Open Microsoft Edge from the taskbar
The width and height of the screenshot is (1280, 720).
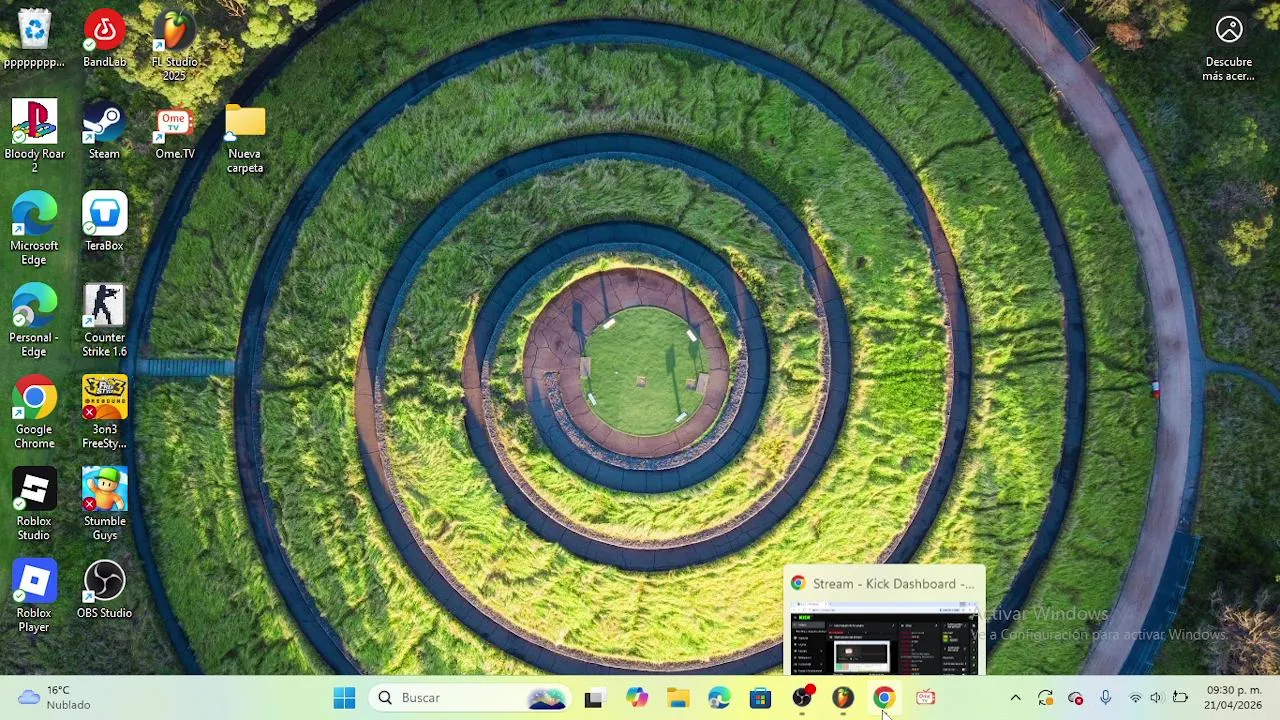(x=719, y=698)
